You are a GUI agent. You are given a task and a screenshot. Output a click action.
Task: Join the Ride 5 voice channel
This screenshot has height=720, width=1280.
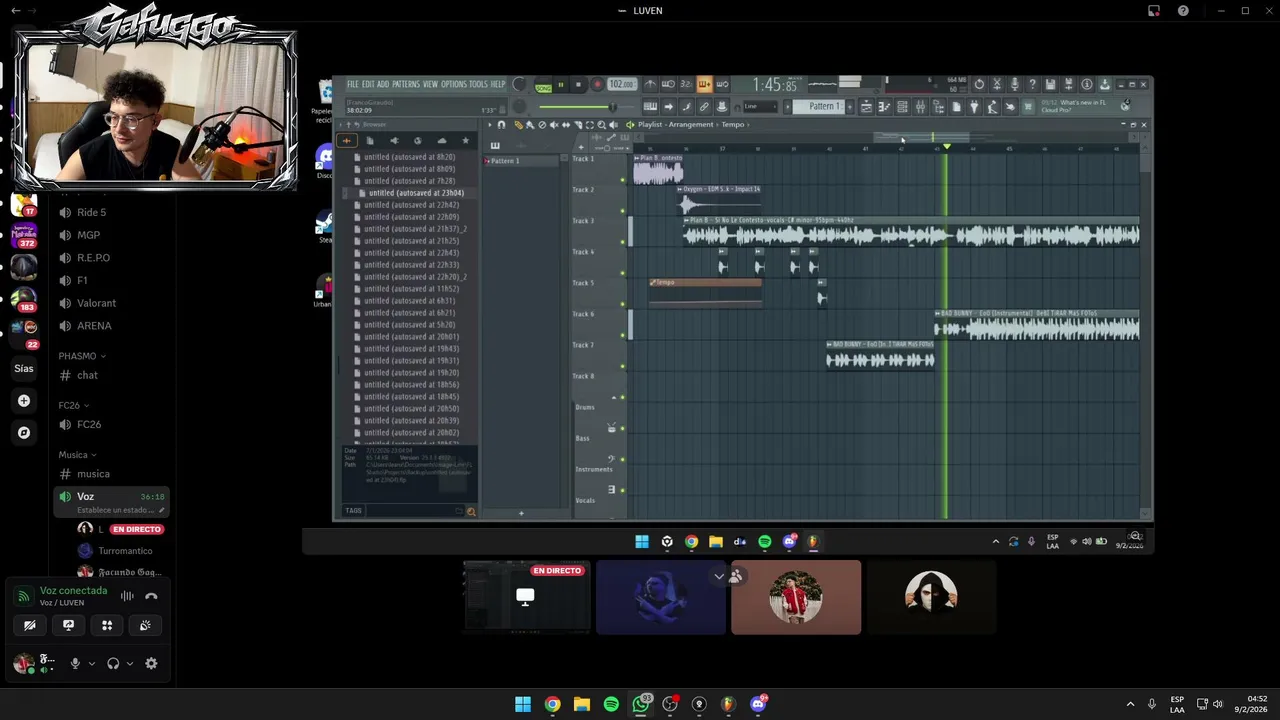(91, 212)
